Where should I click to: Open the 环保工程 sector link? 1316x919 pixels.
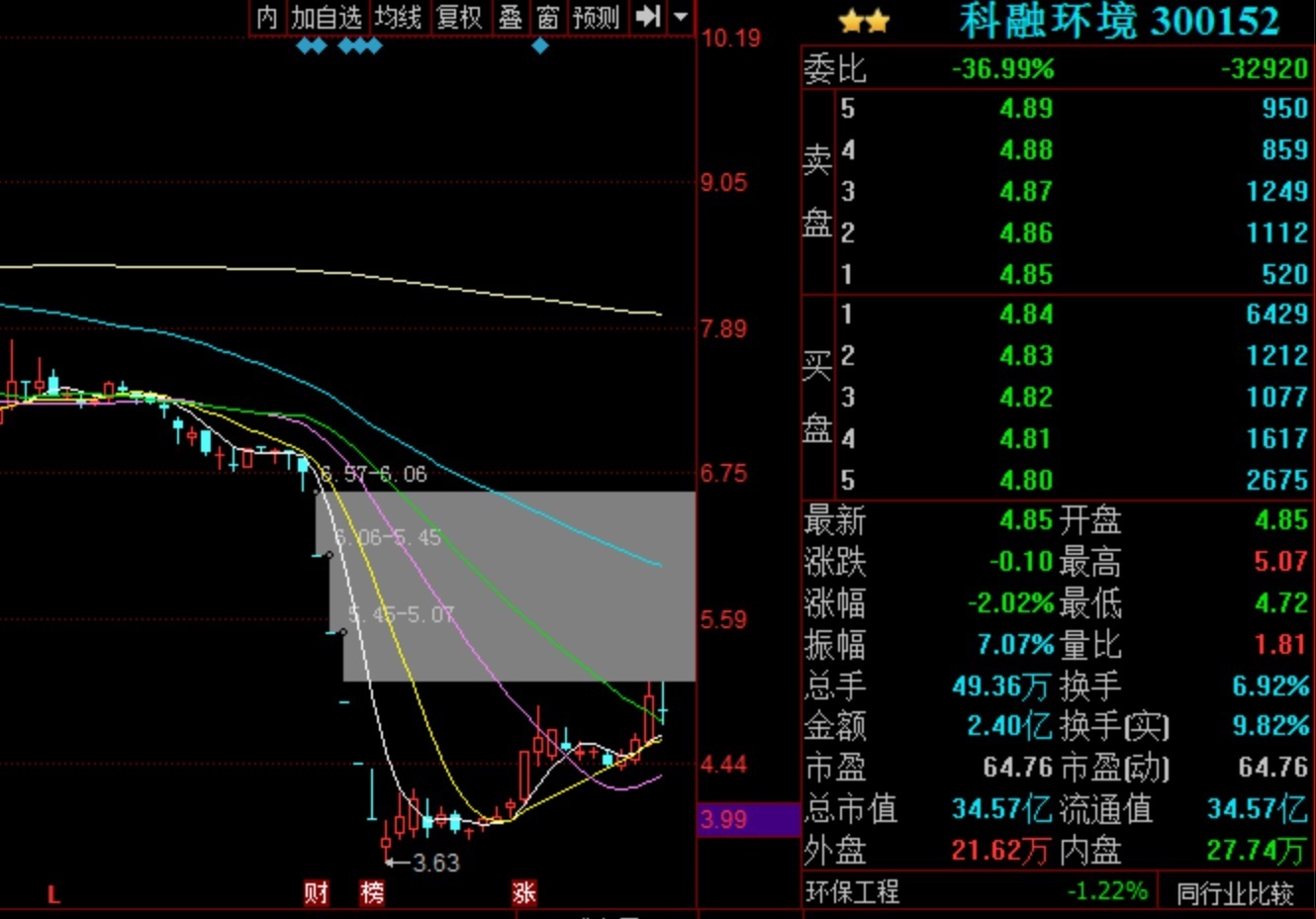pos(852,892)
